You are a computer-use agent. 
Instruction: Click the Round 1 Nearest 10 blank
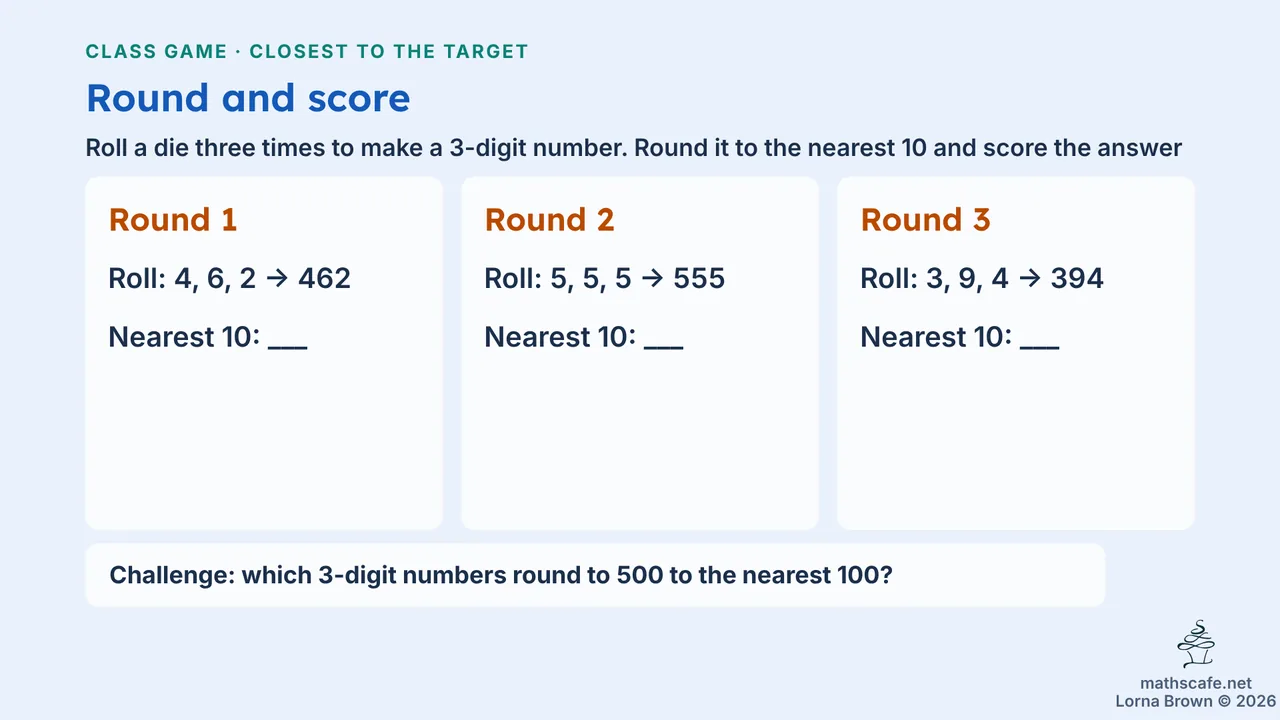pyautogui.click(x=288, y=338)
